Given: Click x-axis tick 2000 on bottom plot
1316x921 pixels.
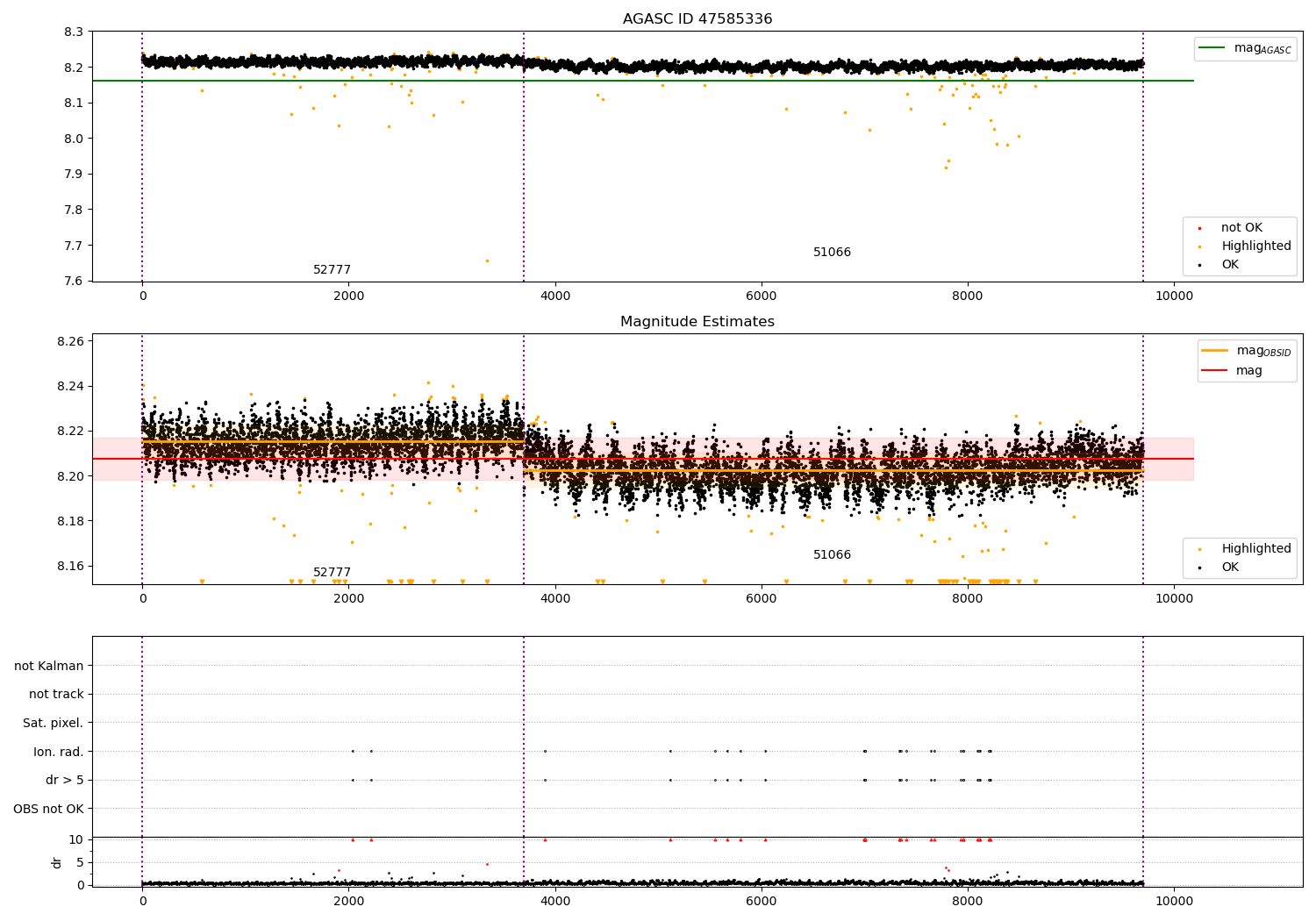Looking at the screenshot, I should (x=348, y=901).
